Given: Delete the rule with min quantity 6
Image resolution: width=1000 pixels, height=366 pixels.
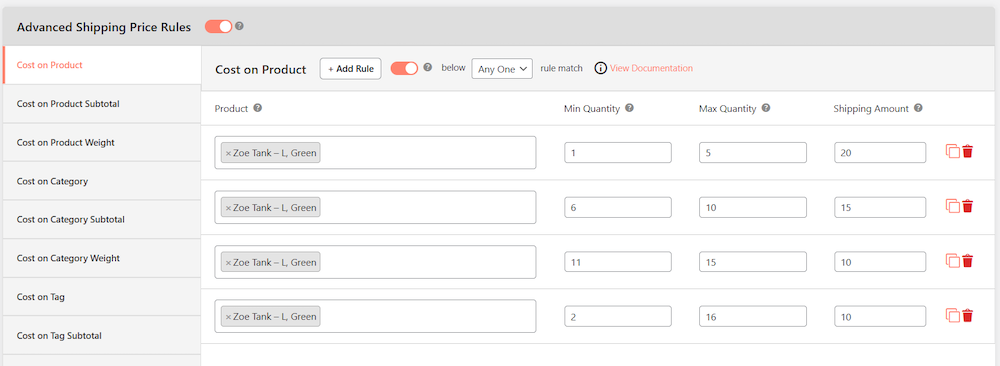Looking at the screenshot, I should tap(967, 207).
